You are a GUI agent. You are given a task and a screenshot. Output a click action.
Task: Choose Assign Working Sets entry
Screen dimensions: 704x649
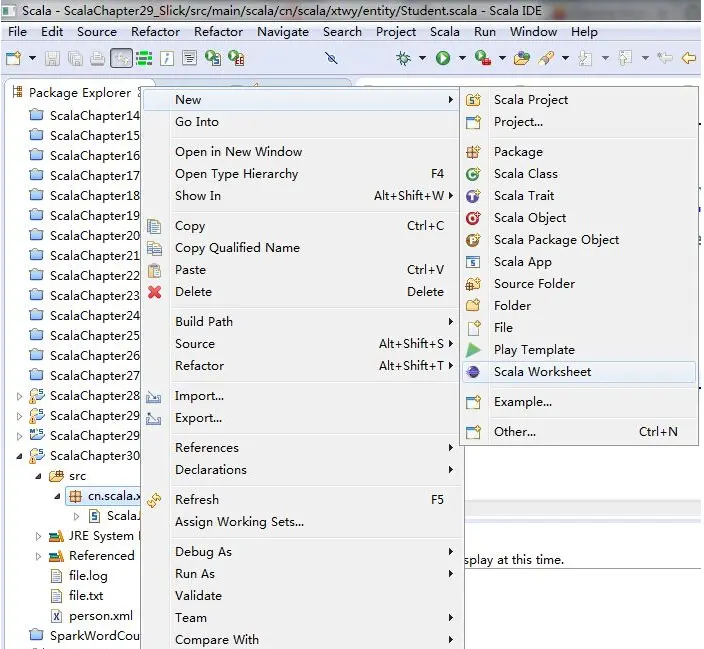302,522
